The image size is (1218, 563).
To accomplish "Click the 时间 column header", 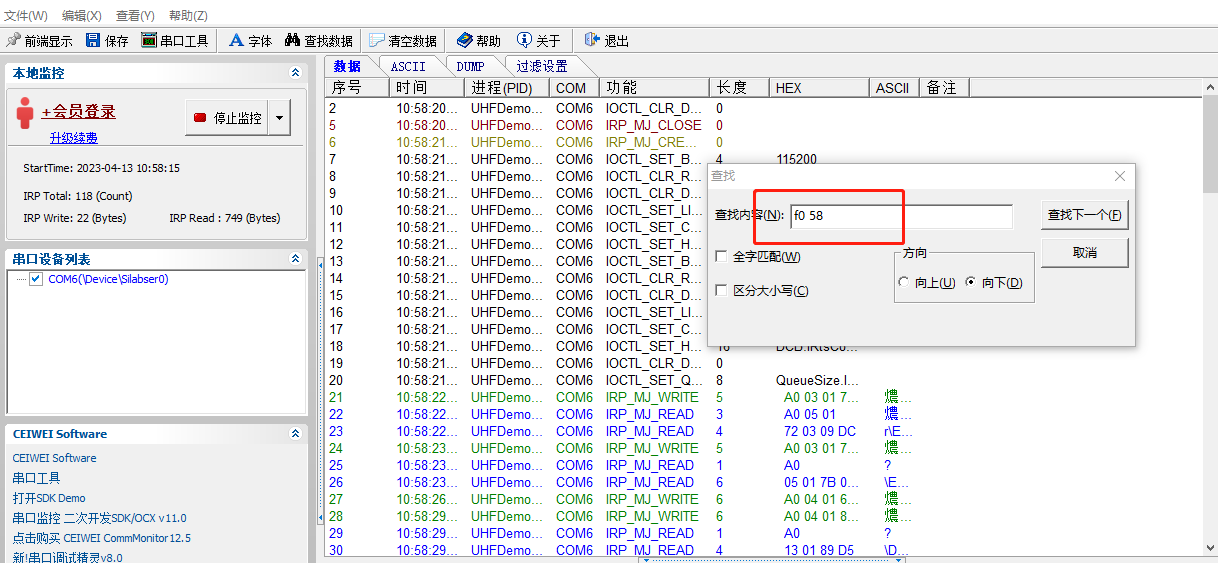I will (x=427, y=88).
